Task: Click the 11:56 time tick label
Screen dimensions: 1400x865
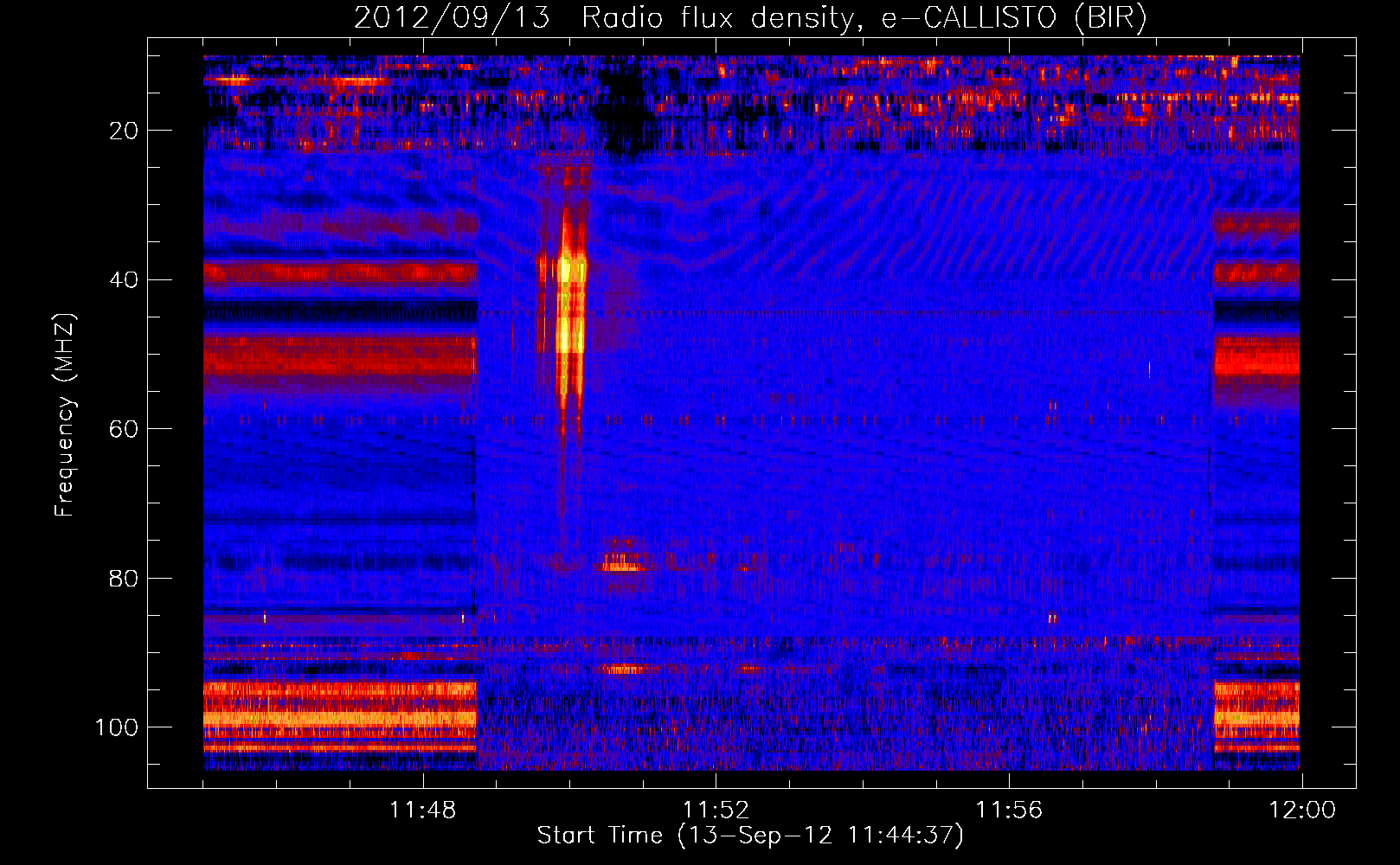Action: click(x=1009, y=811)
